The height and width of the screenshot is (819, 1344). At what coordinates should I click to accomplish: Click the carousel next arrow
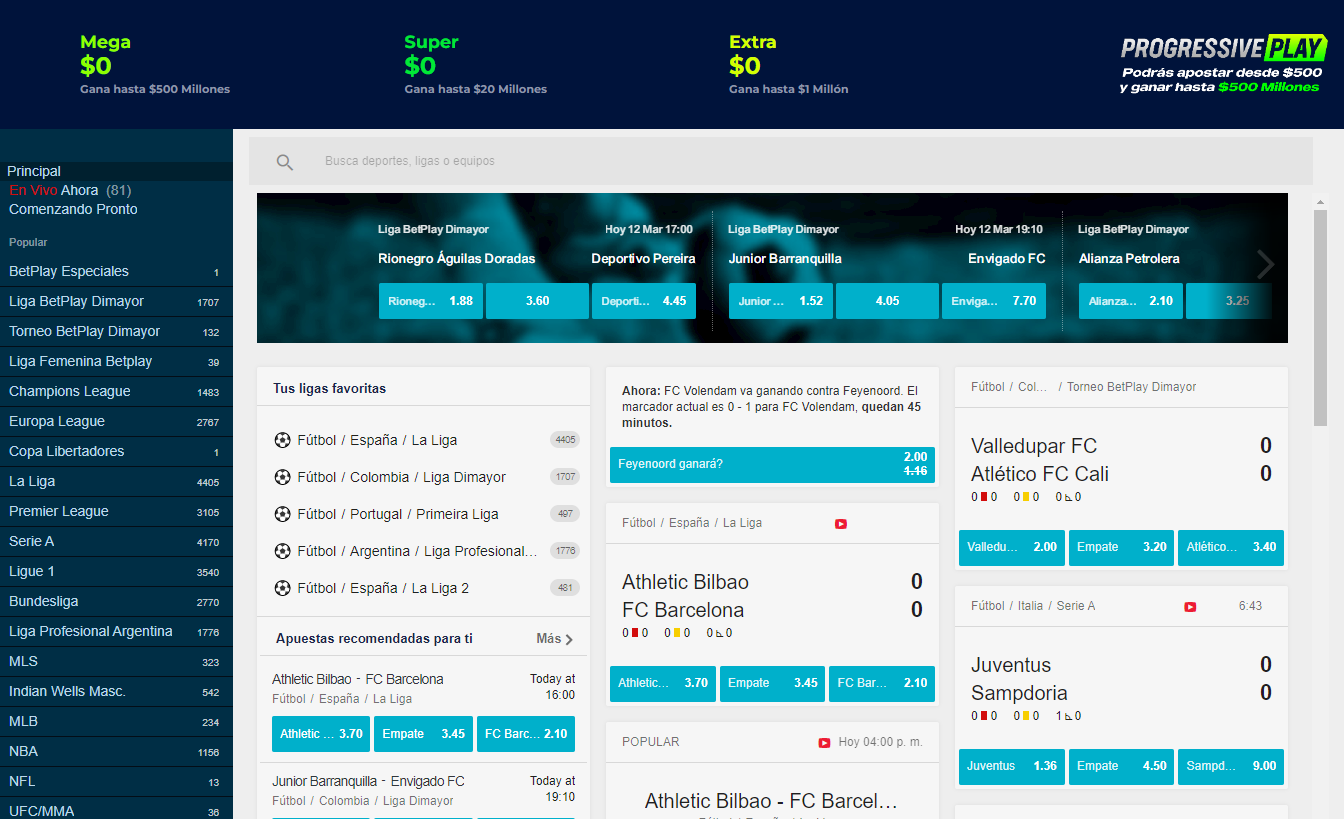1266,264
